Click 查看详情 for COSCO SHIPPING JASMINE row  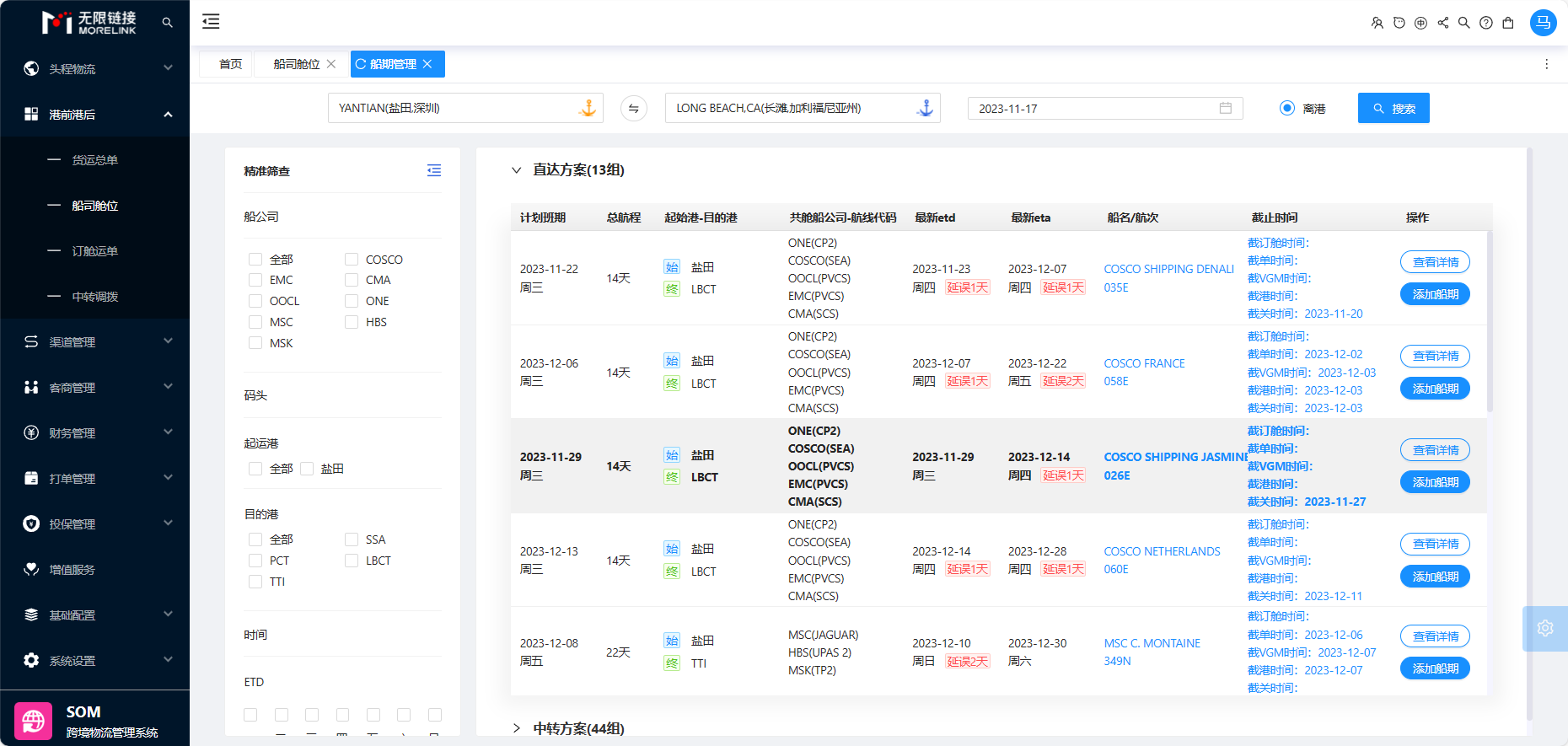[1436, 450]
